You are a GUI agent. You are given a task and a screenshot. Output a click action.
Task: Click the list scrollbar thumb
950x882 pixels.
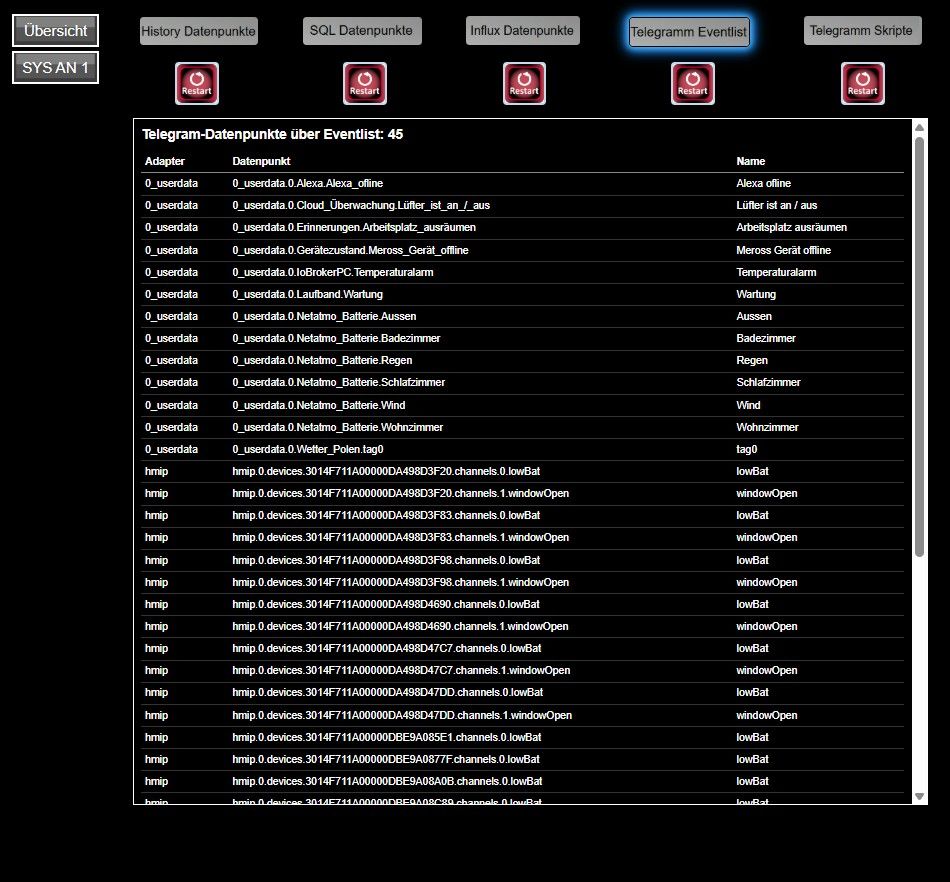click(919, 346)
